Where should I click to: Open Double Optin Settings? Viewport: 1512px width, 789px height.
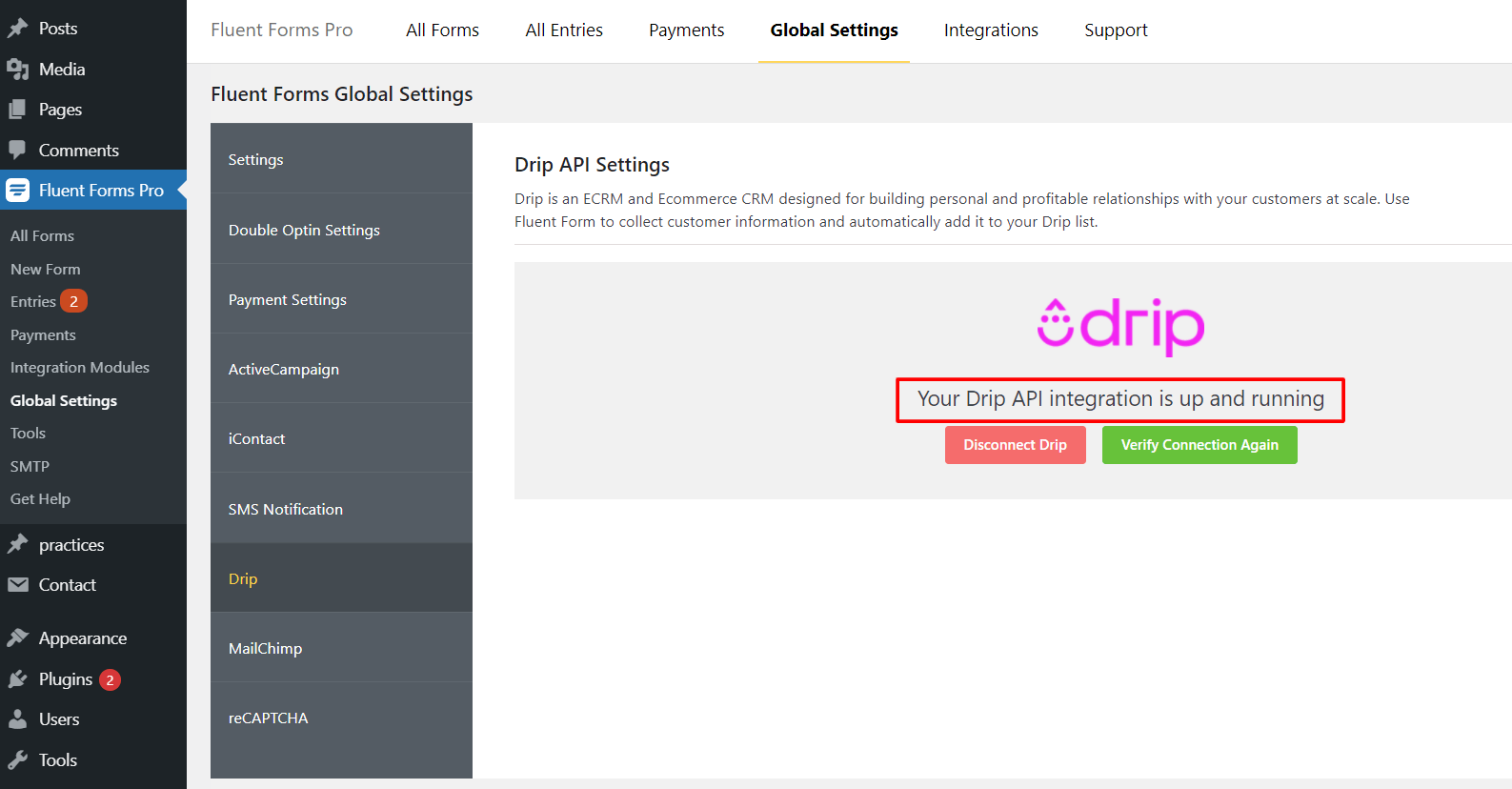[x=341, y=230]
